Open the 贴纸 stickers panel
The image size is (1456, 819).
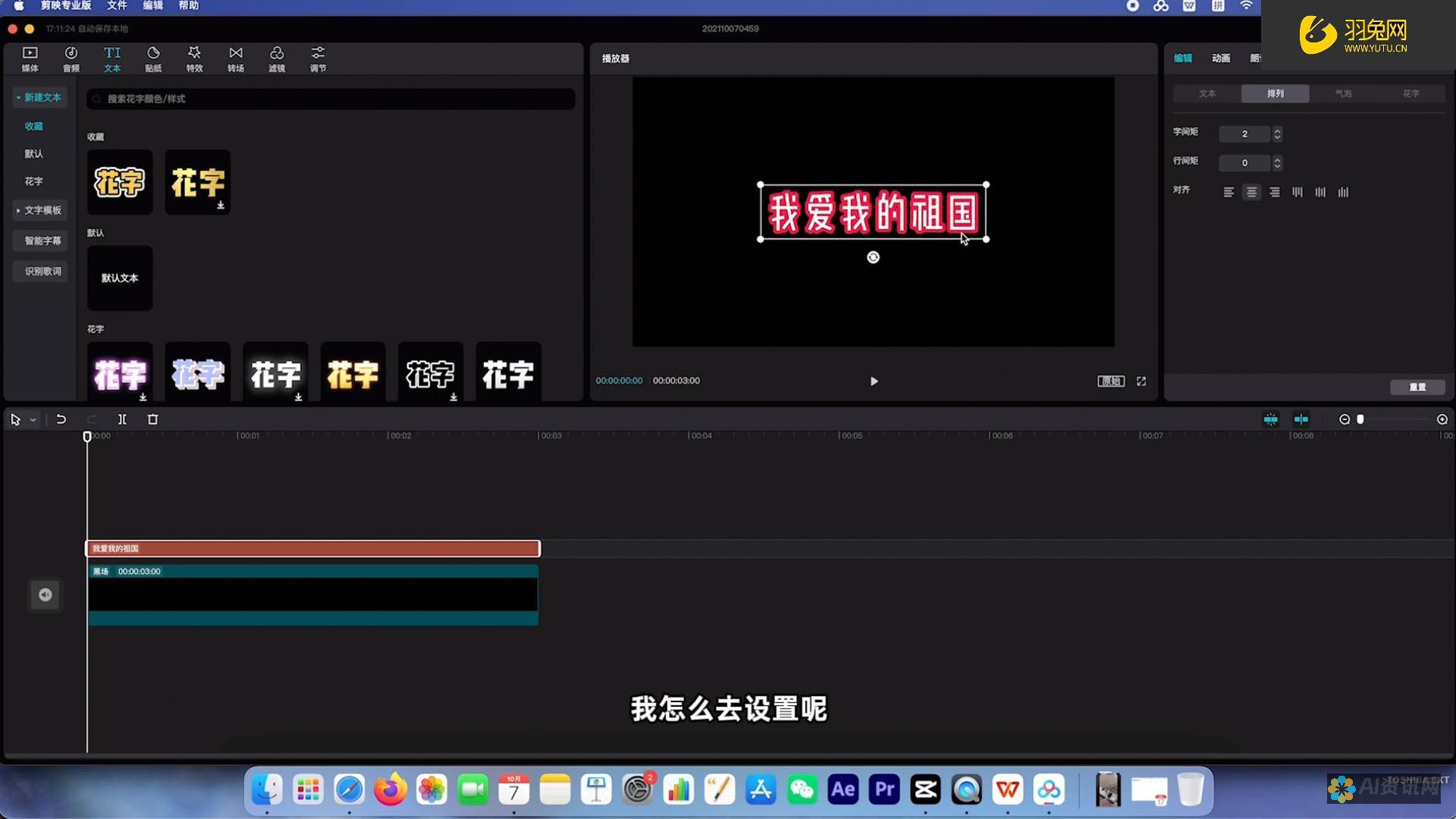coord(153,58)
